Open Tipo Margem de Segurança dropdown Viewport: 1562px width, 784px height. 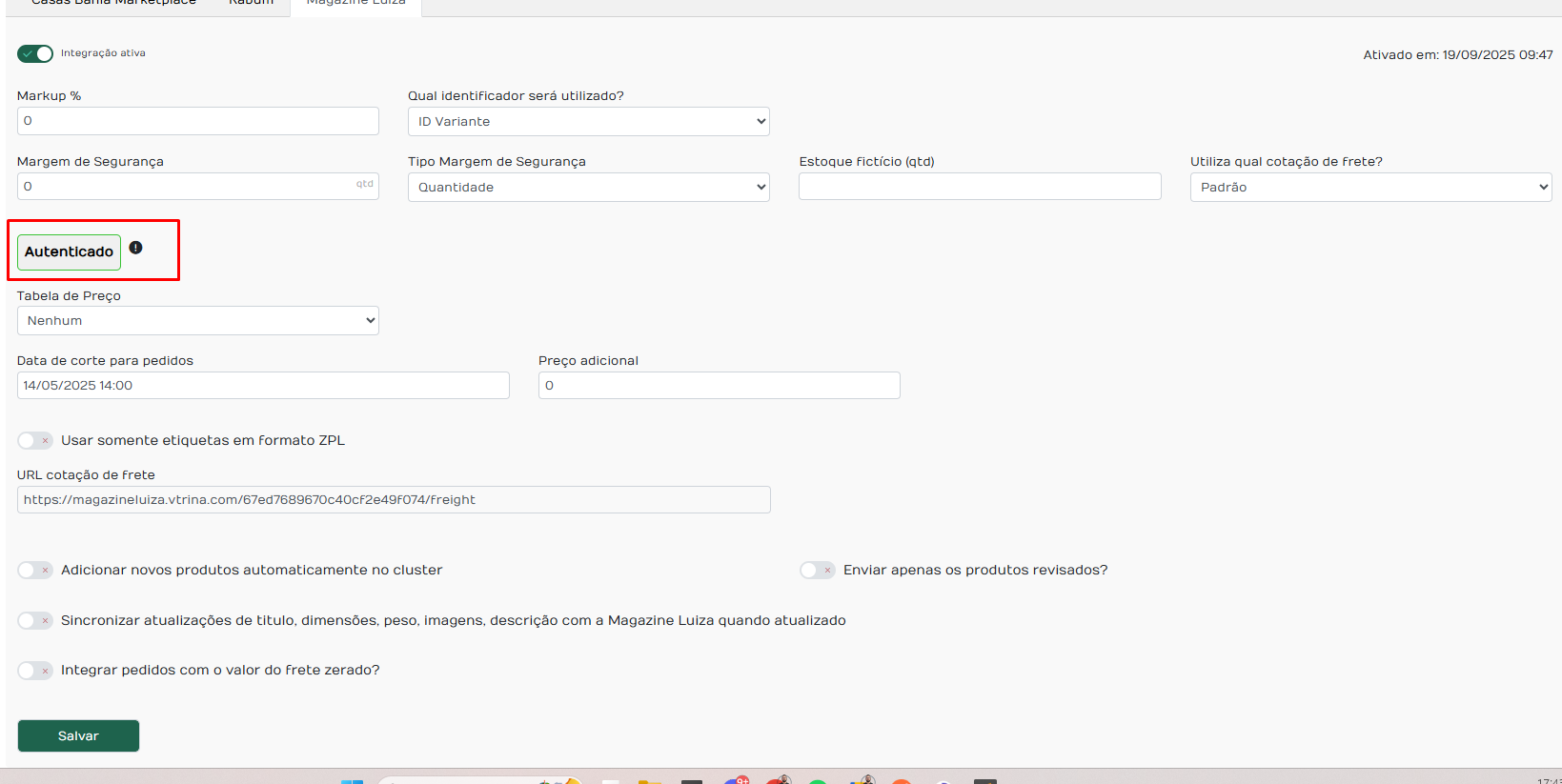coord(589,187)
